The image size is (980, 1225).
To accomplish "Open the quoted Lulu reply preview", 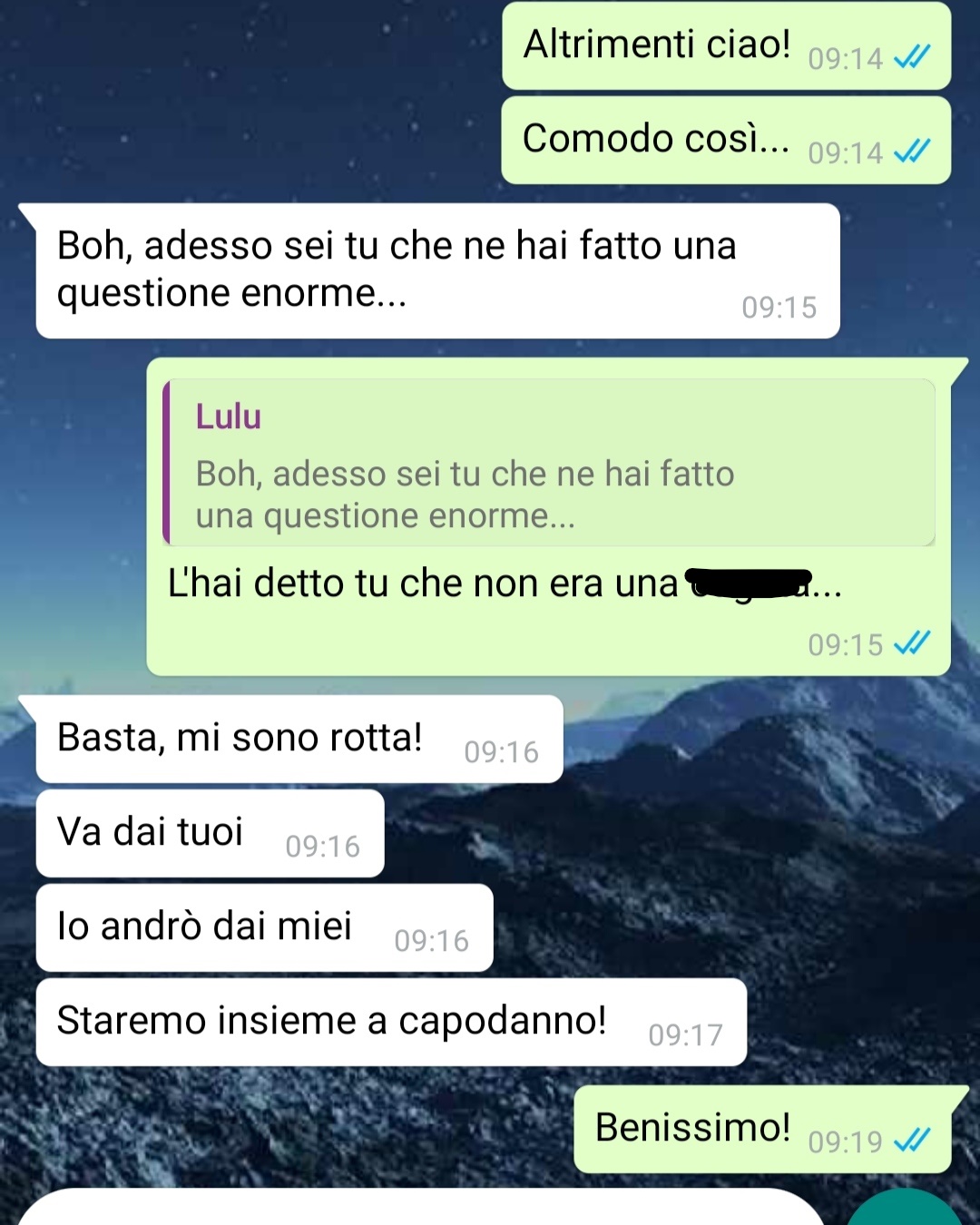I will click(549, 462).
